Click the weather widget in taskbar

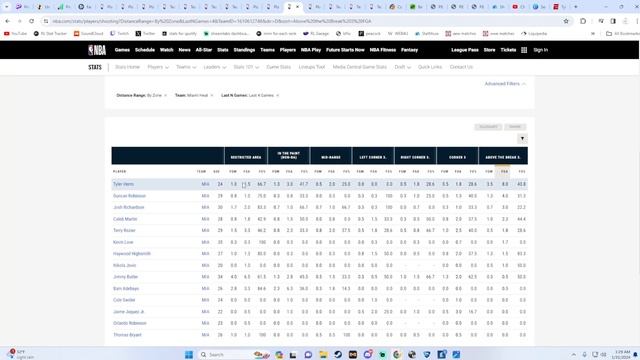21,354
